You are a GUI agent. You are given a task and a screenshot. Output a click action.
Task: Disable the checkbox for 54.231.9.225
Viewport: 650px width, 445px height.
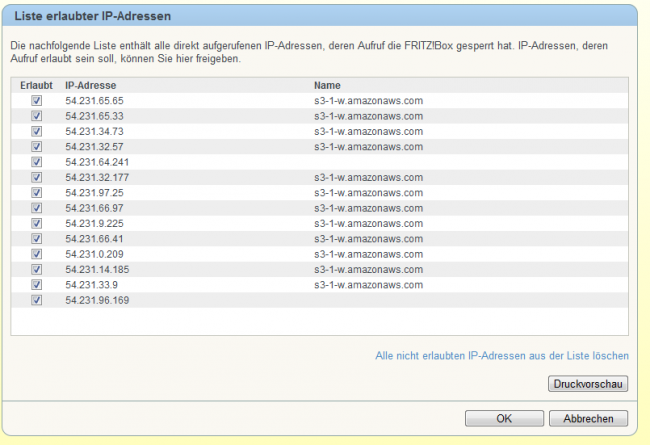coord(36,223)
